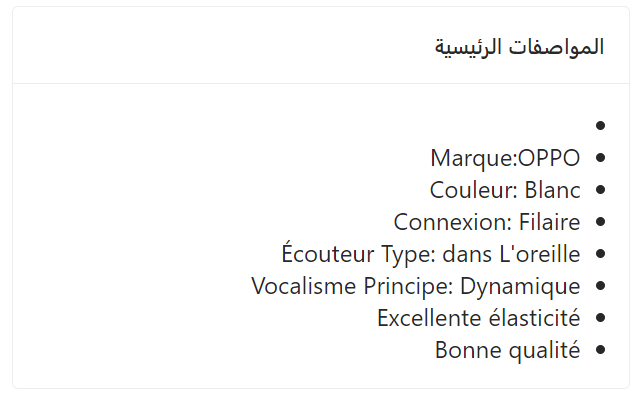Click the bullet beside Connexion: Filaire
The width and height of the screenshot is (640, 403).
600,222
